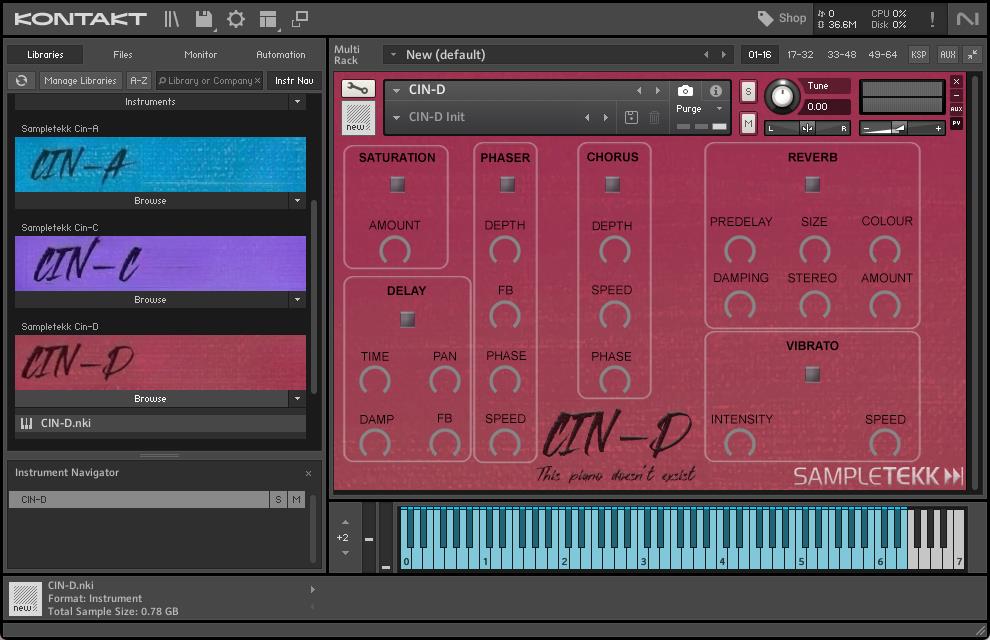Image resolution: width=990 pixels, height=640 pixels.
Task: Enable the Saturation effect switch
Action: (397, 184)
